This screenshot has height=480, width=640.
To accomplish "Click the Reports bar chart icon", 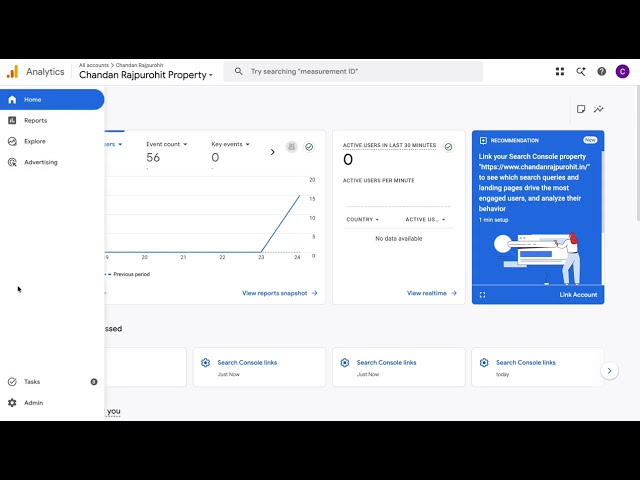I will point(12,120).
